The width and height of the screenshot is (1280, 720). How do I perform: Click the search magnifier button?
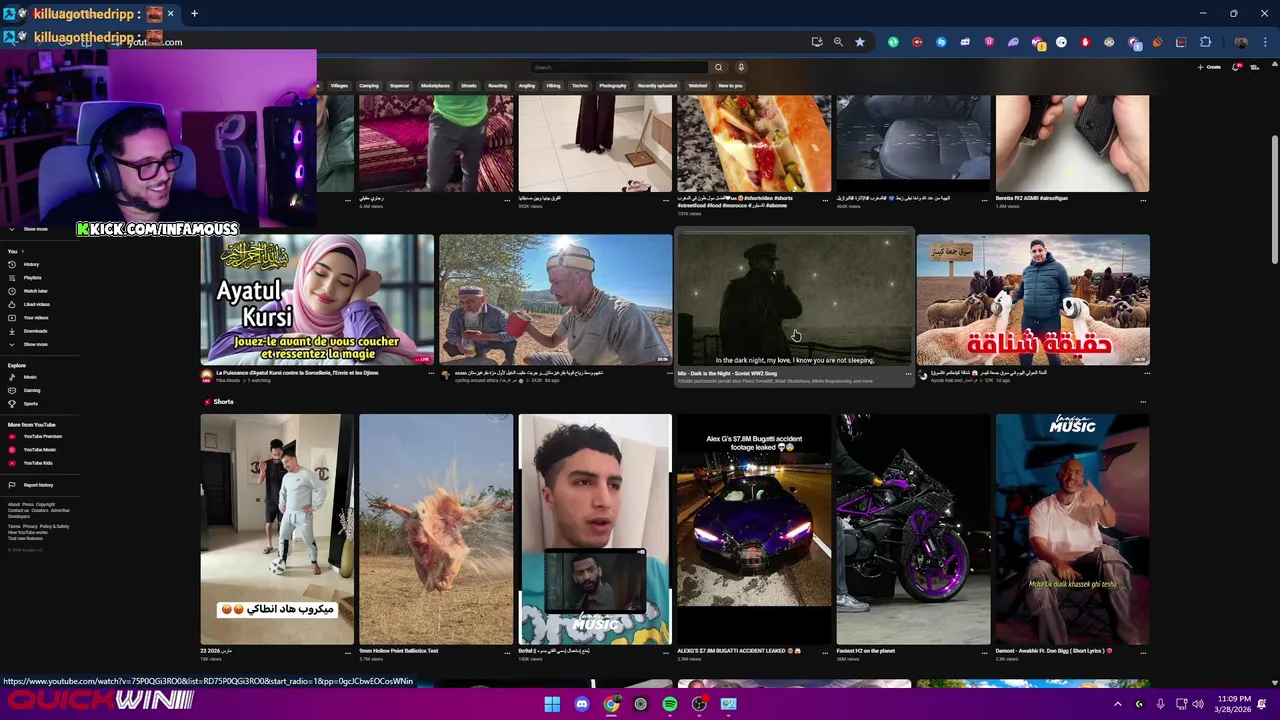(718, 67)
